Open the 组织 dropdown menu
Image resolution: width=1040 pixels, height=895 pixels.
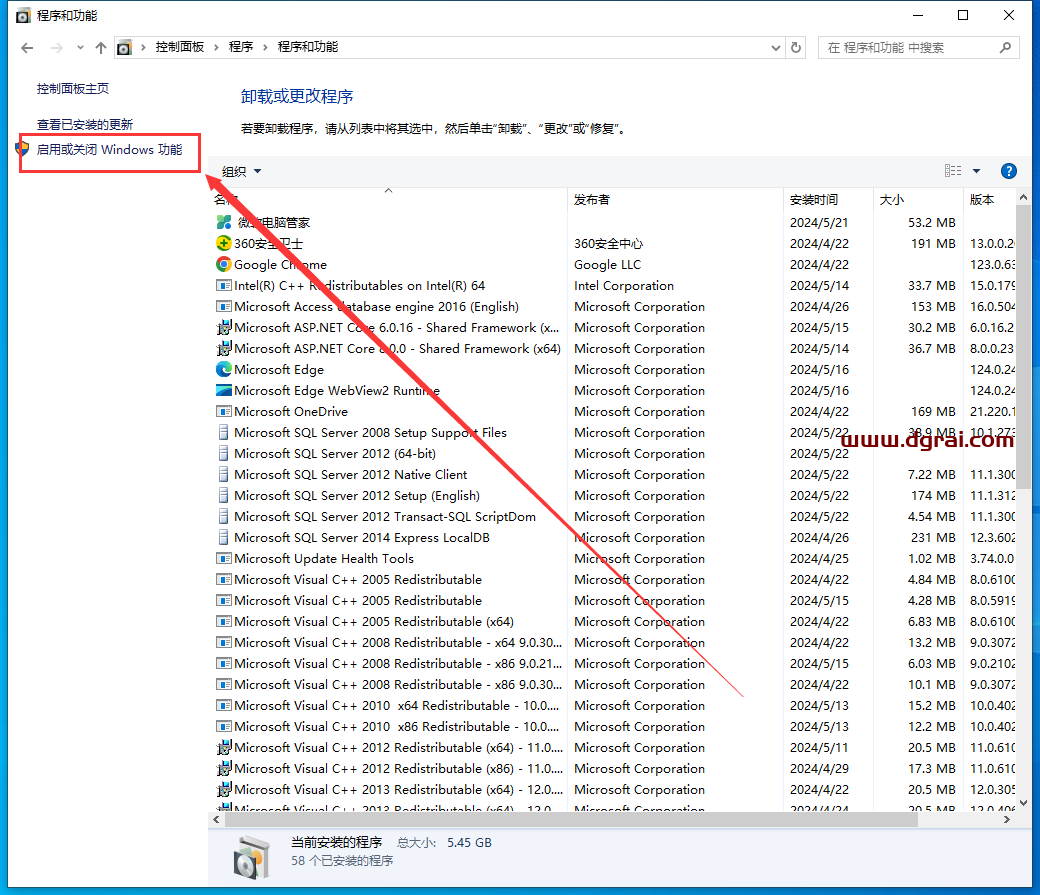click(x=241, y=172)
